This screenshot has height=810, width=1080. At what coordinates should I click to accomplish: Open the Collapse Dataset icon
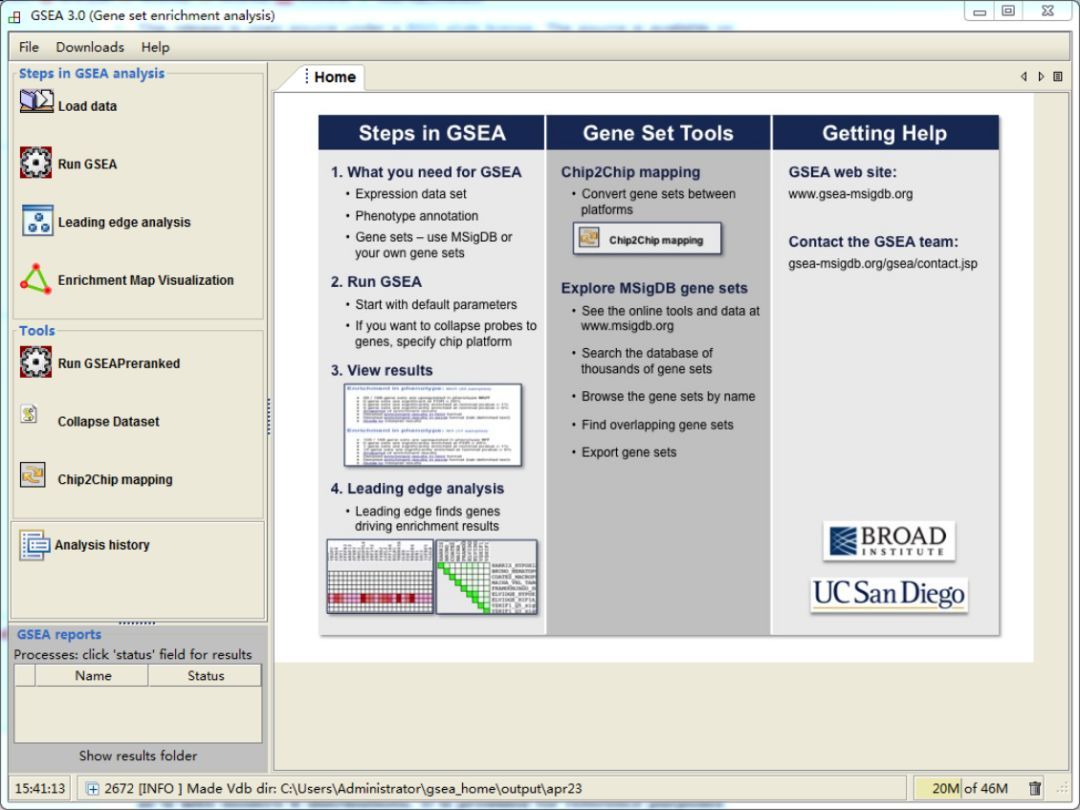(x=29, y=414)
